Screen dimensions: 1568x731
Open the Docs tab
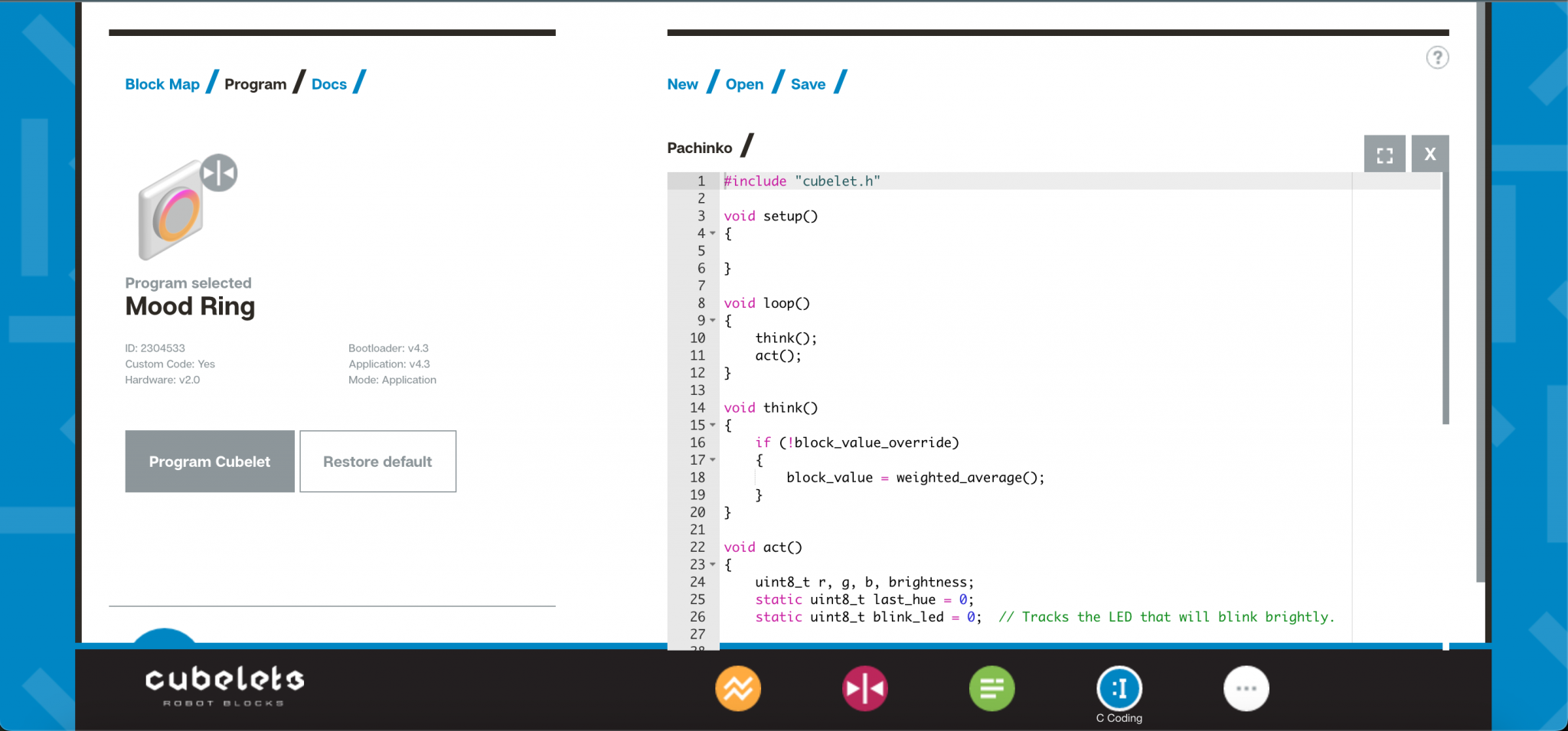coord(329,84)
